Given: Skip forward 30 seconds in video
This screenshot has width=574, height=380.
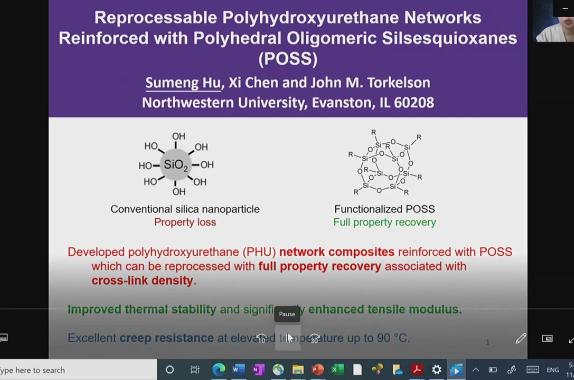Looking at the screenshot, I should coord(314,338).
